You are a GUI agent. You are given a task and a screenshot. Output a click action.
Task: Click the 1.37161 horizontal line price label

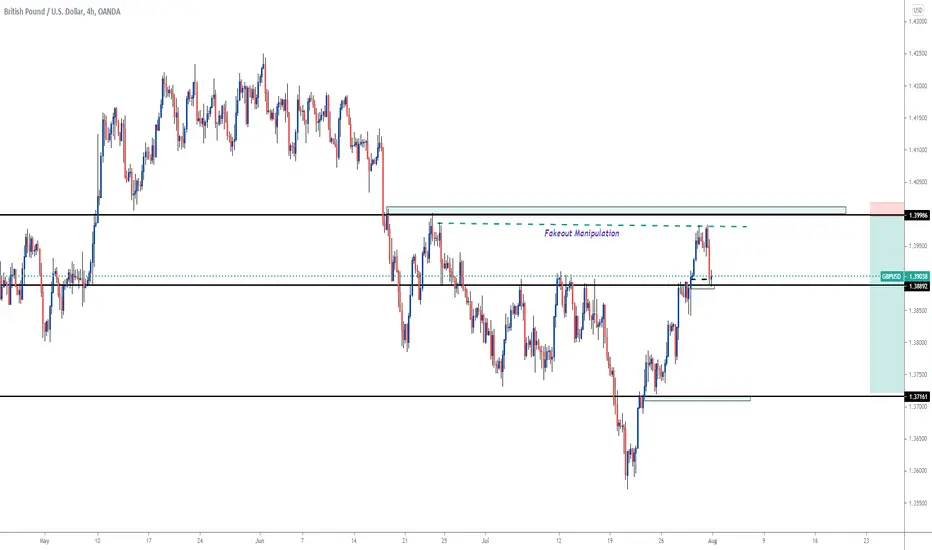tap(918, 396)
